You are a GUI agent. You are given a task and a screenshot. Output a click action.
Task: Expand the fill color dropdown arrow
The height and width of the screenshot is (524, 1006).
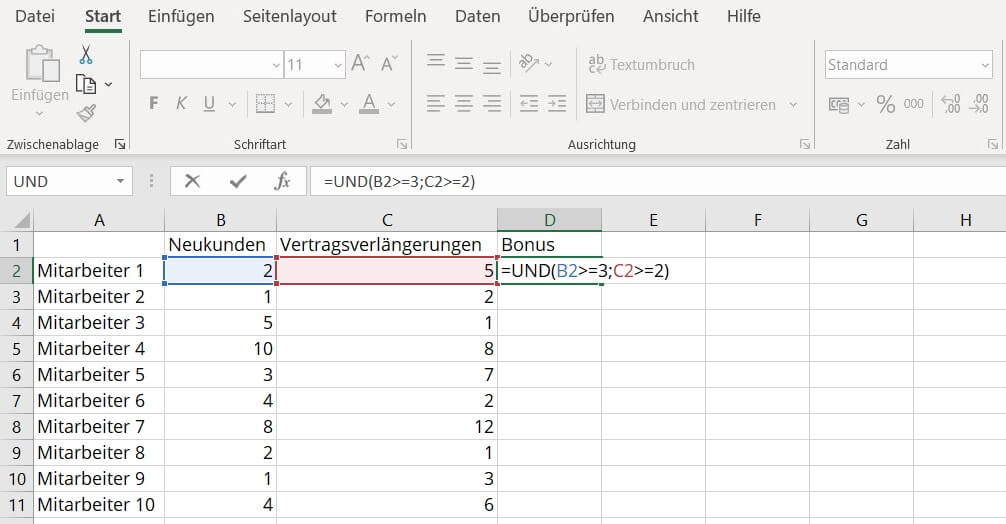[345, 103]
